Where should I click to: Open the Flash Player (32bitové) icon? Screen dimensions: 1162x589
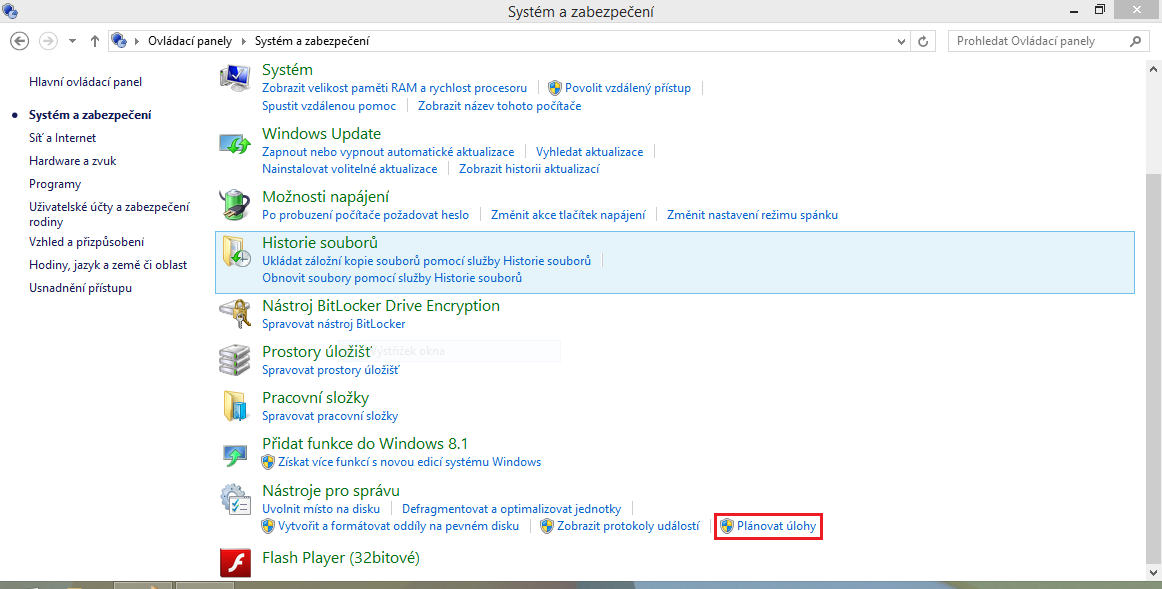(234, 562)
